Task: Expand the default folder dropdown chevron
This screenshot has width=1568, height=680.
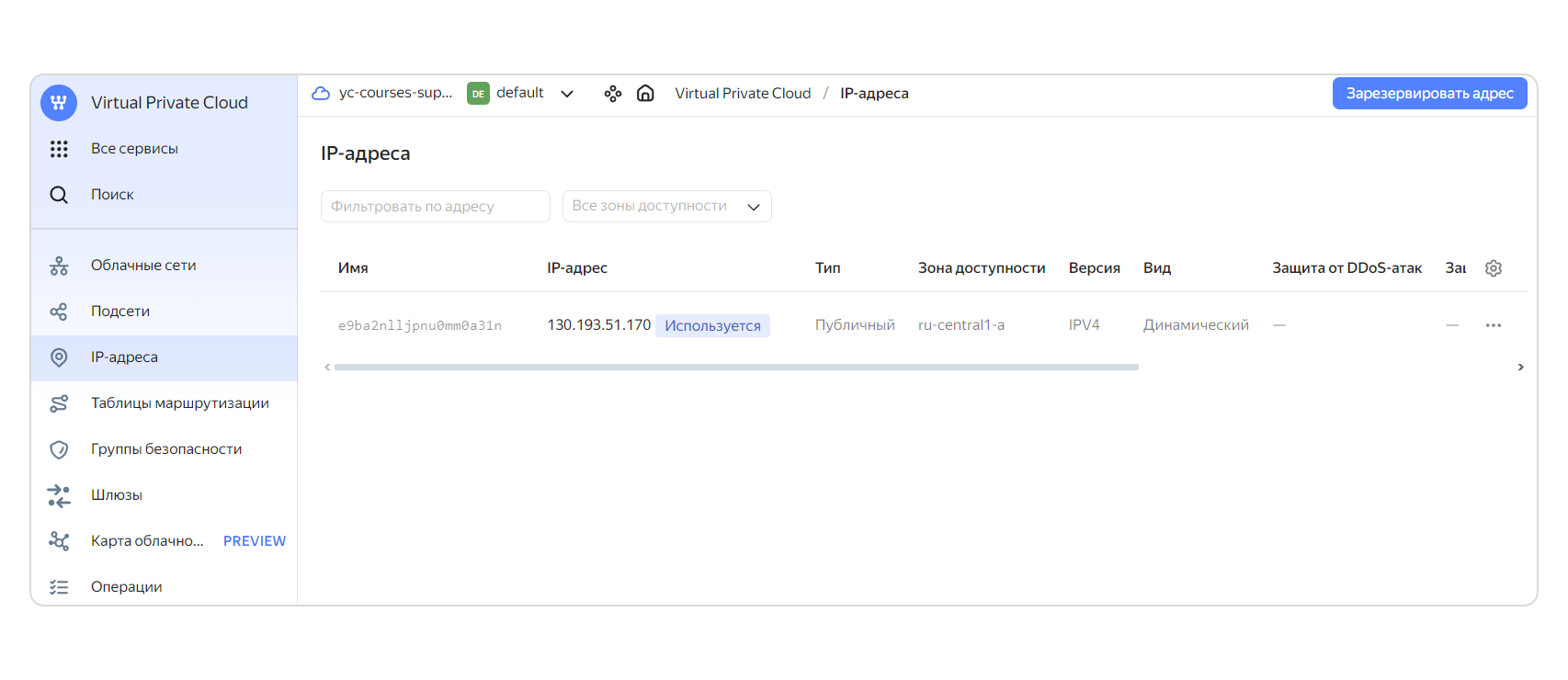Action: tap(567, 94)
